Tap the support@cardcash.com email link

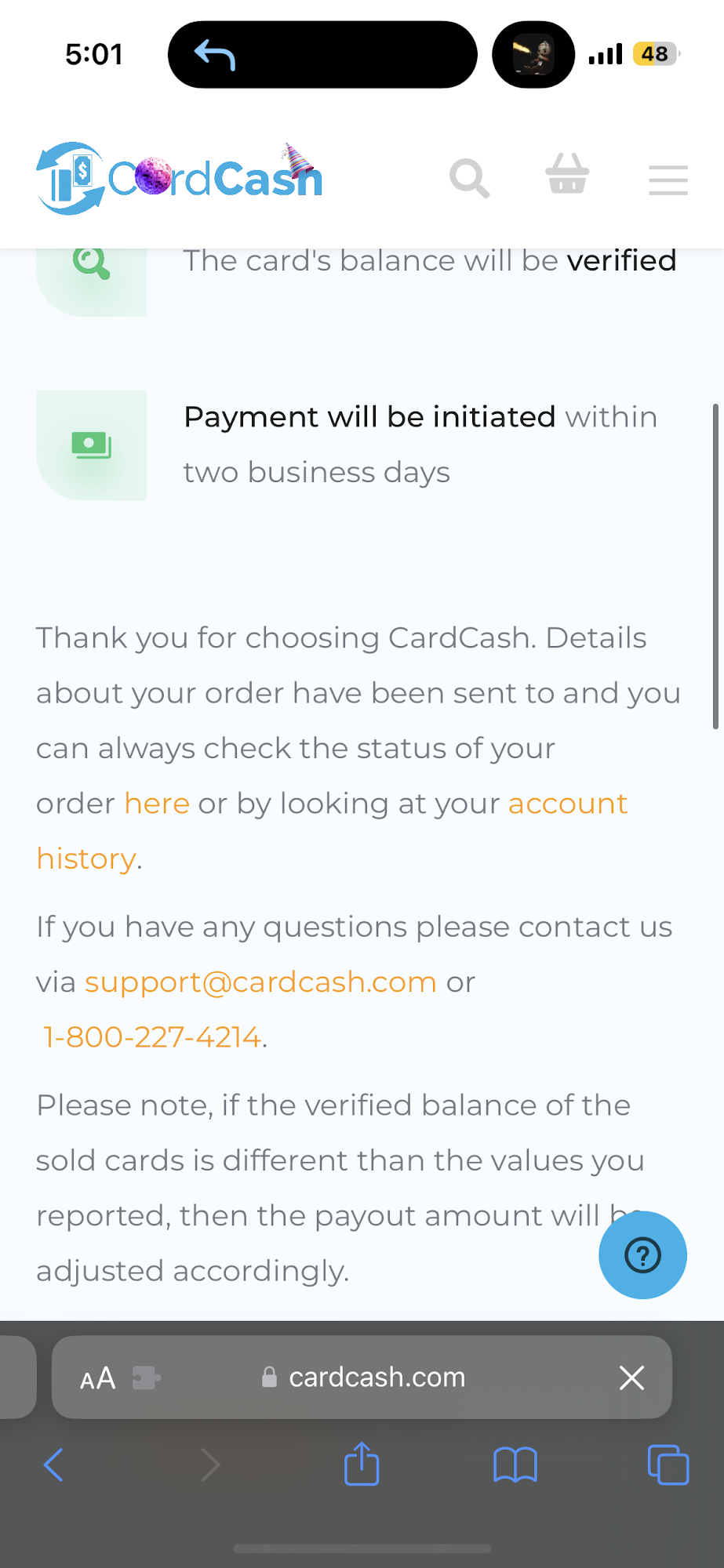point(260,982)
